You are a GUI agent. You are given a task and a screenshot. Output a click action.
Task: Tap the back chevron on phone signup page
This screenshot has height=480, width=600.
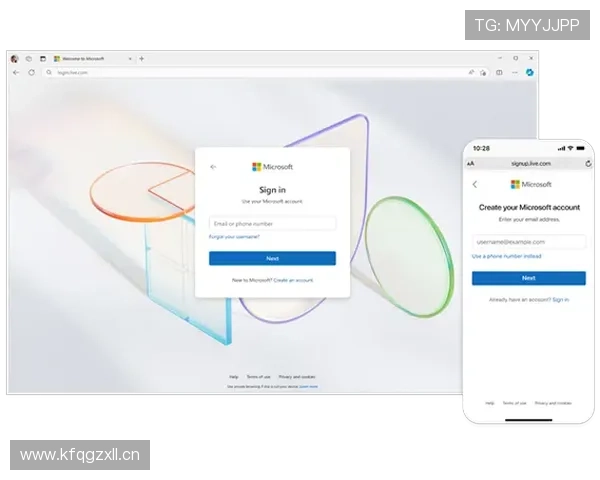tap(475, 184)
